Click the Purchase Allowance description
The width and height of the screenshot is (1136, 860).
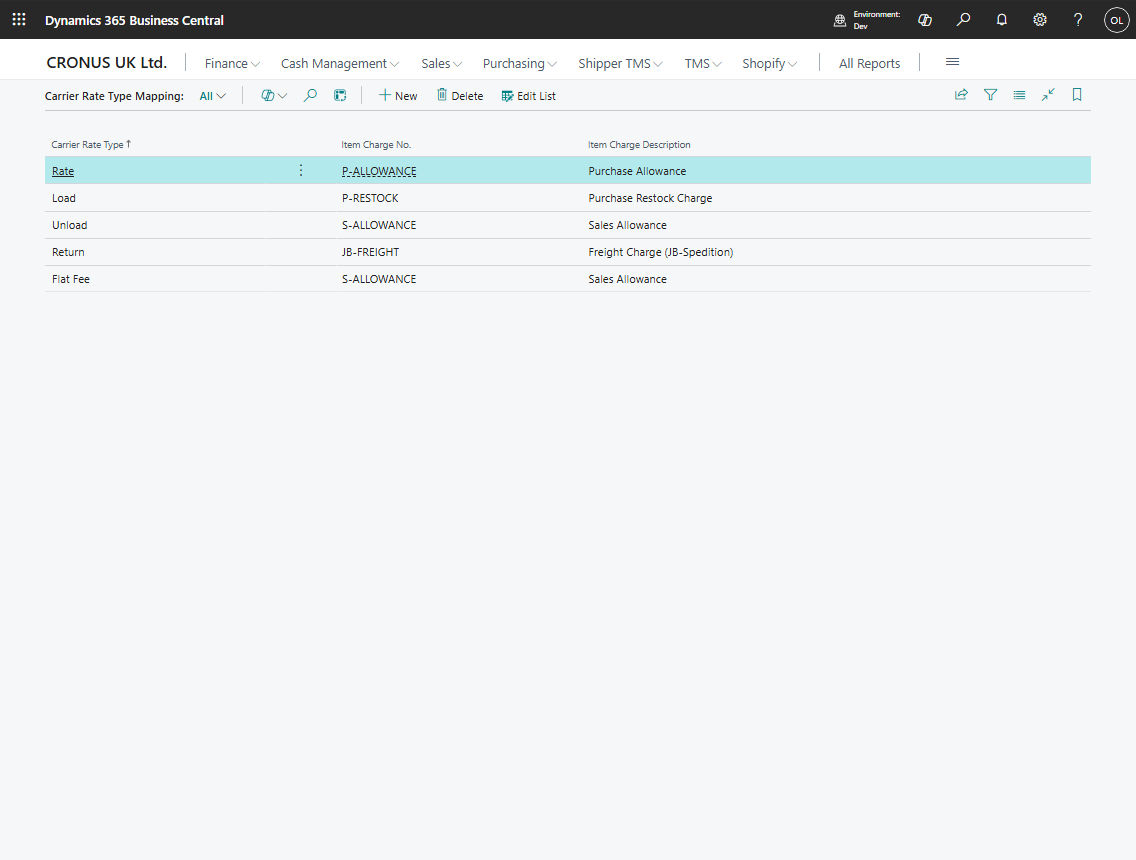637,171
